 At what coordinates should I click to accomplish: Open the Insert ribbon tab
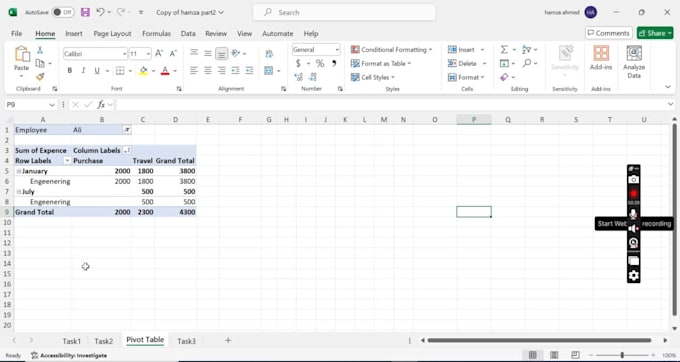(x=74, y=33)
